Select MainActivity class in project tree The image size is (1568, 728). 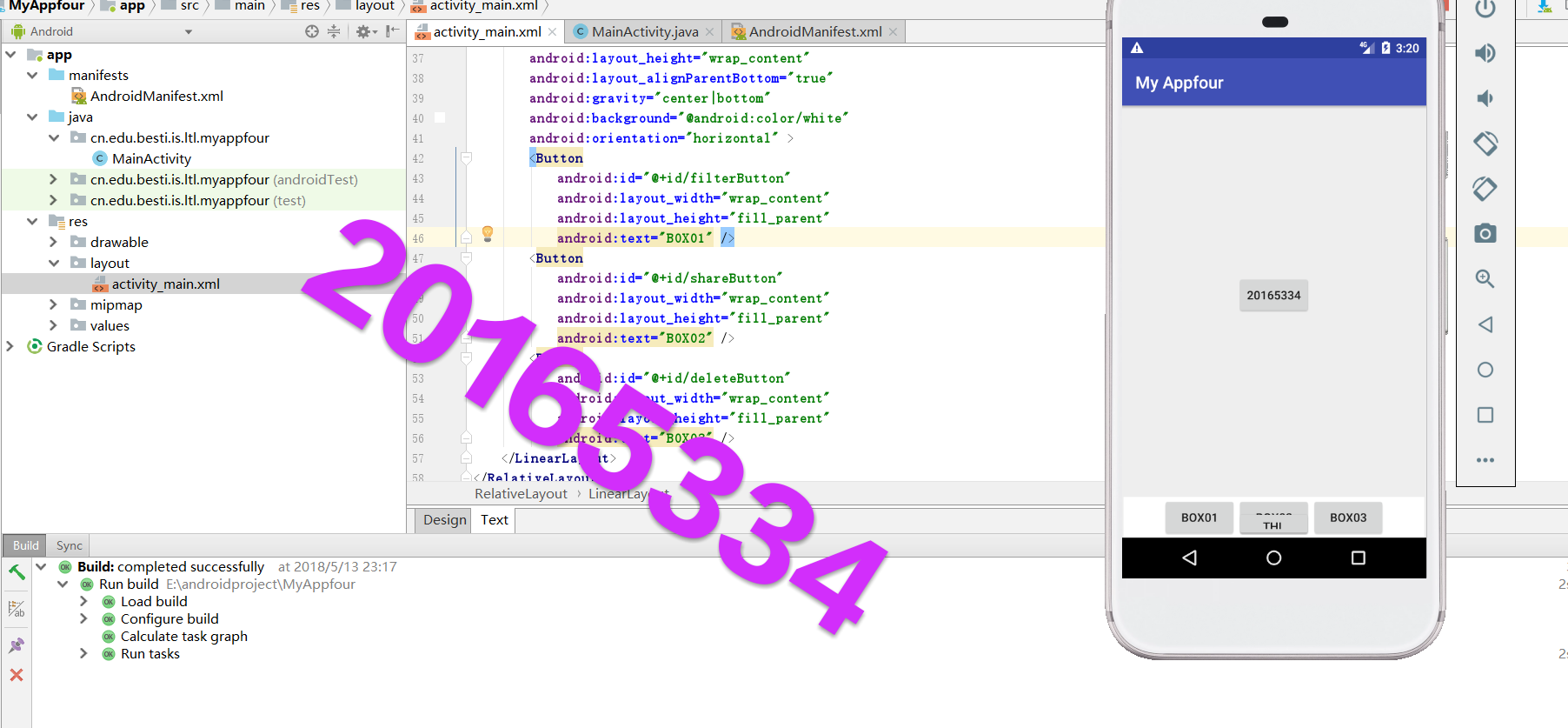[x=151, y=158]
